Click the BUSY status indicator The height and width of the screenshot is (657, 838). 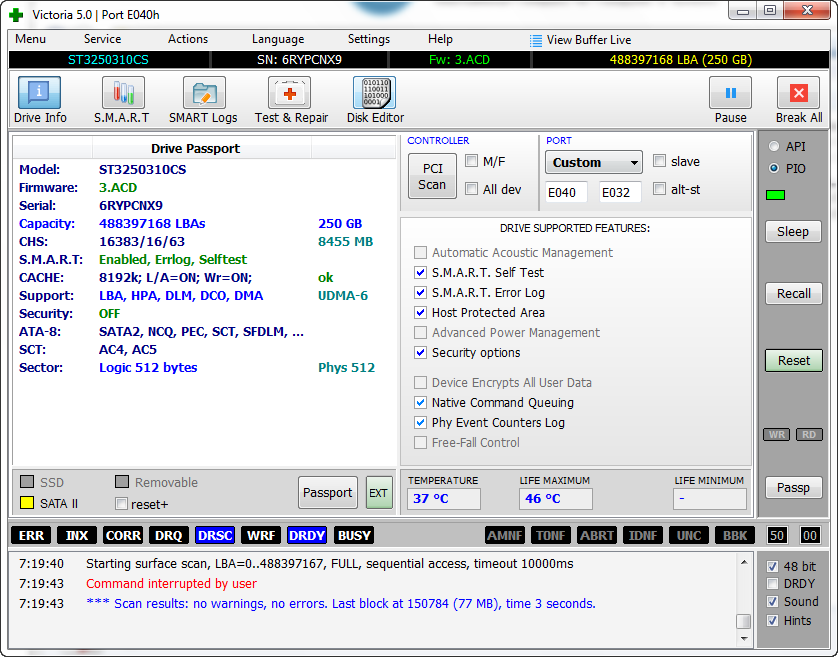(354, 535)
